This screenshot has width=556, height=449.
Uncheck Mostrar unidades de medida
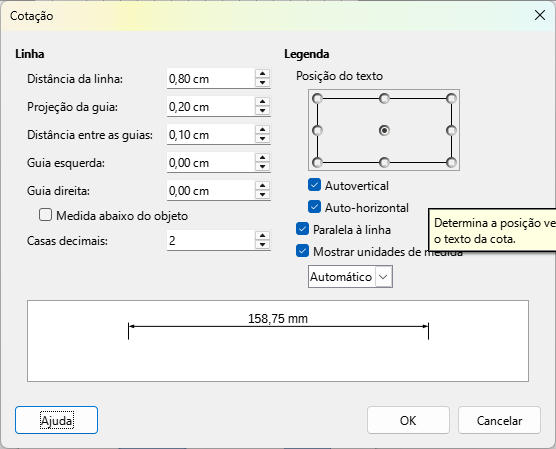(x=302, y=251)
